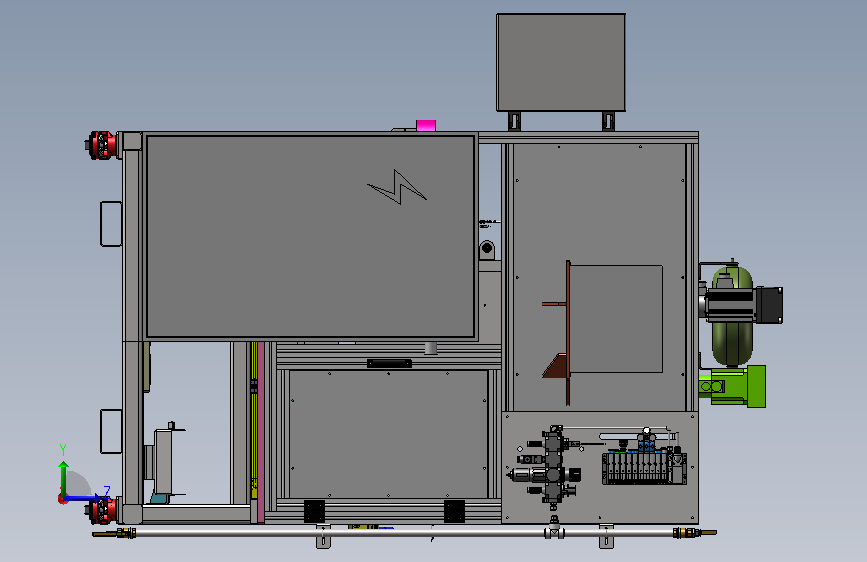Select the pneumatic filter regulator assembly
The image size is (867, 562).
click(546, 466)
